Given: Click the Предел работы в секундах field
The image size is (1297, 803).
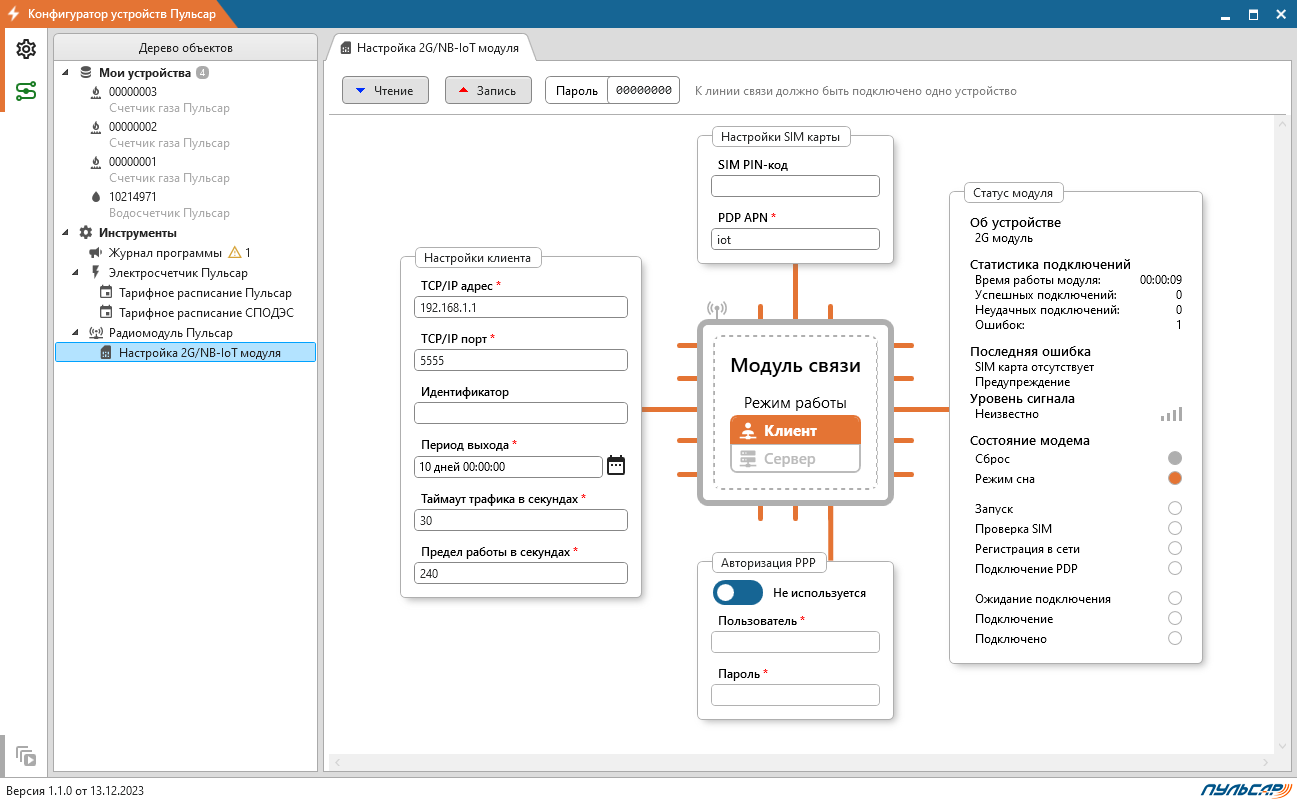Looking at the screenshot, I should (x=520, y=573).
